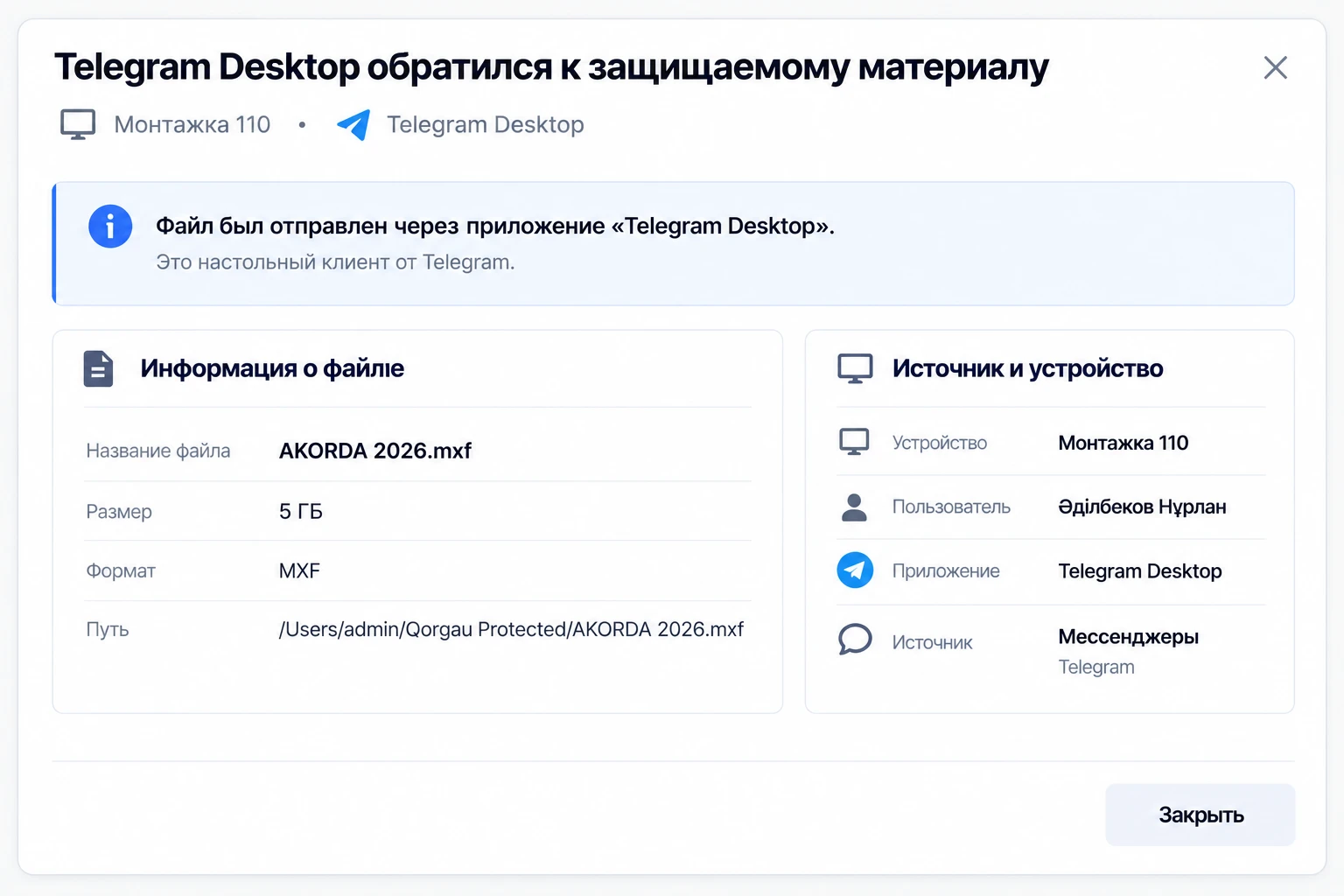Click the Приложение label
This screenshot has height=896, width=1344.
pos(946,570)
